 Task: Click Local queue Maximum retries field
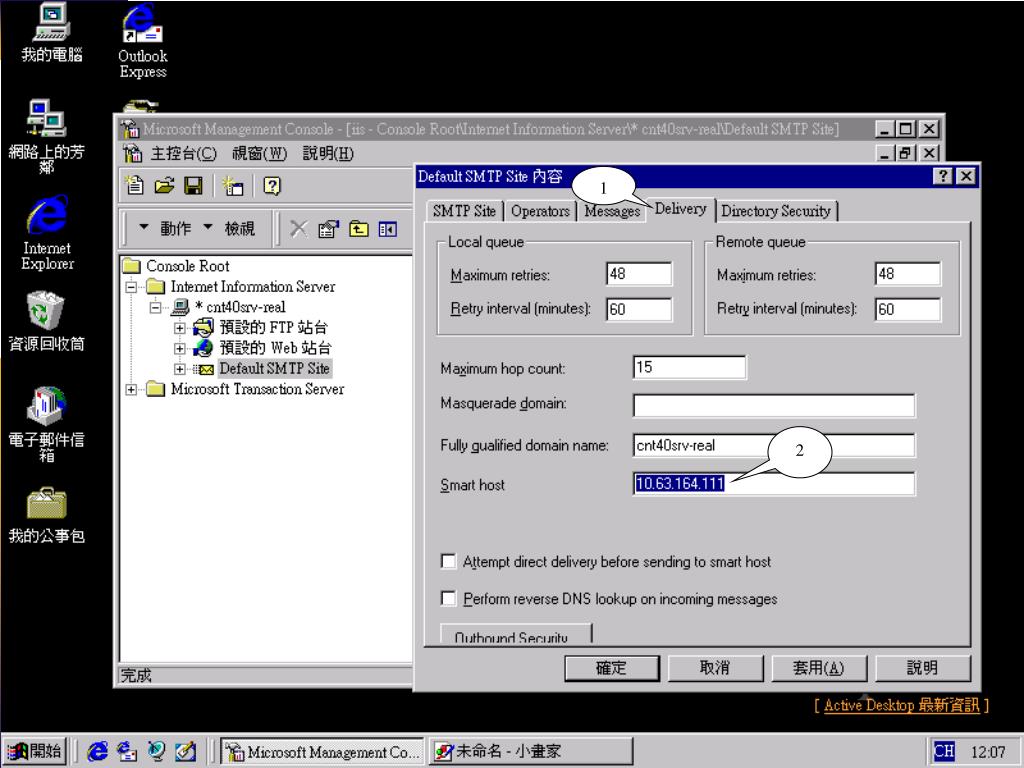(x=639, y=274)
